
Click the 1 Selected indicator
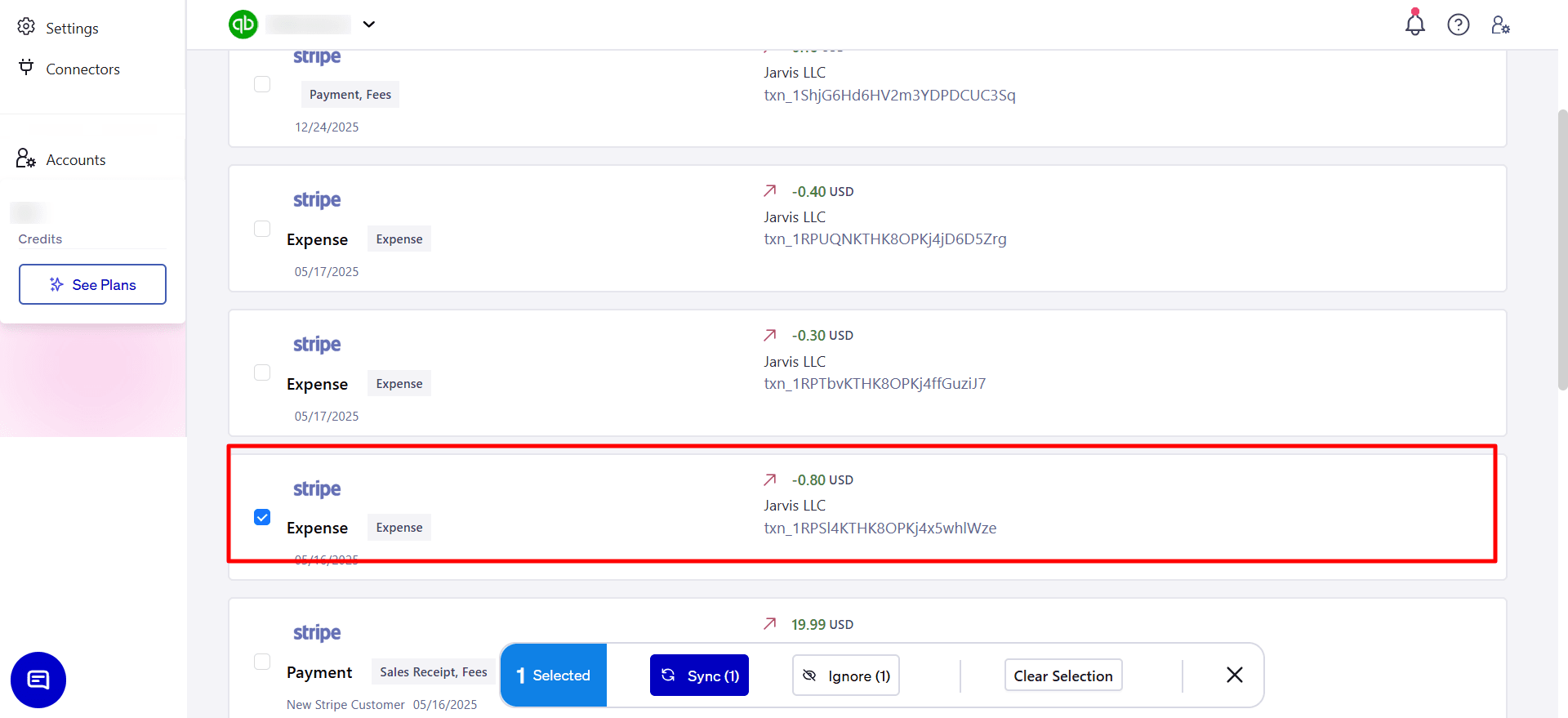(554, 676)
